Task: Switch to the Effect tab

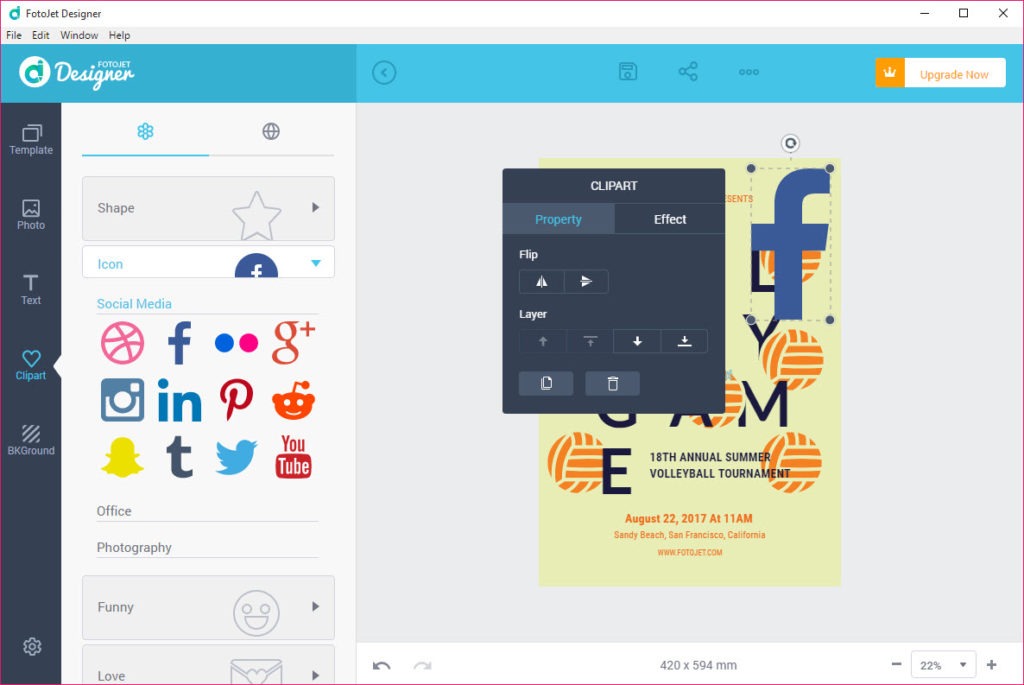Action: click(670, 219)
